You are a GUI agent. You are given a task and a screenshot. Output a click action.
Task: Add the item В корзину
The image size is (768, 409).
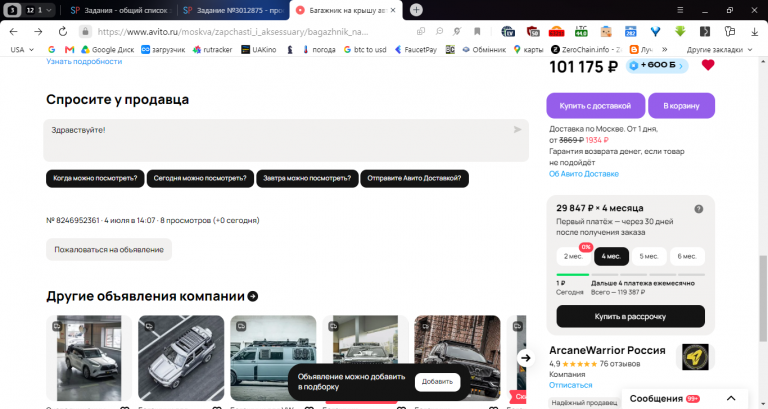pyautogui.click(x=681, y=106)
